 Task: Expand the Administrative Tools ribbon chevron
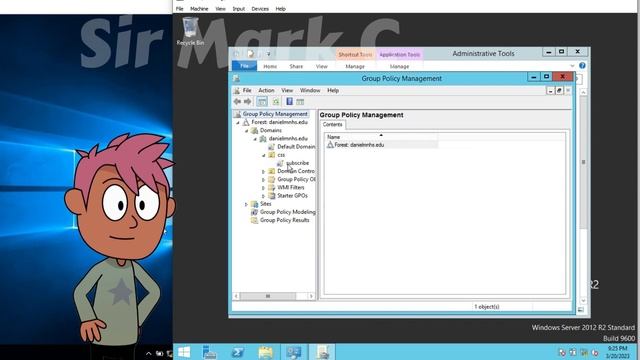(x=572, y=66)
